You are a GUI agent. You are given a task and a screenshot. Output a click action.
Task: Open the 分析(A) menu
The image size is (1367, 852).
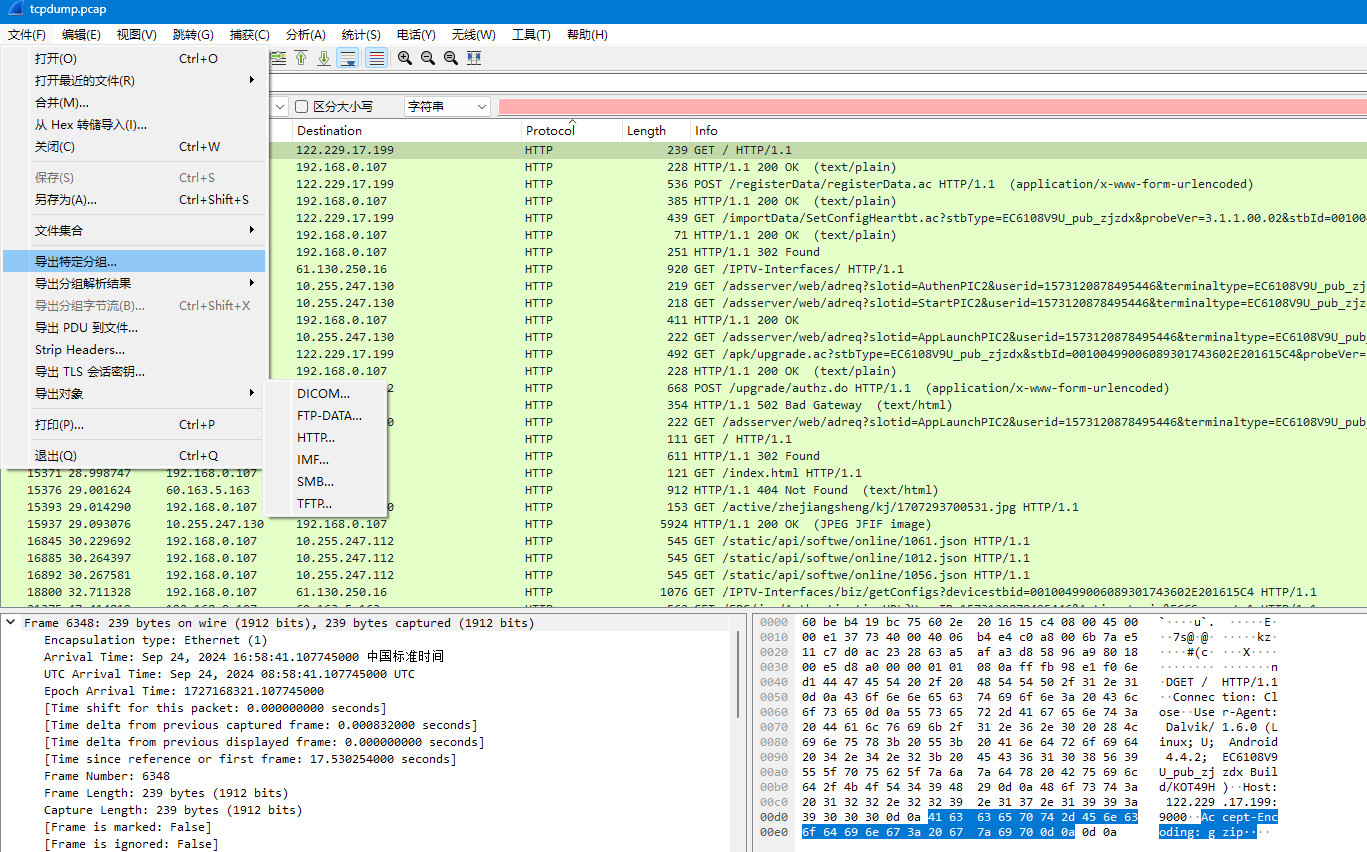pos(305,35)
